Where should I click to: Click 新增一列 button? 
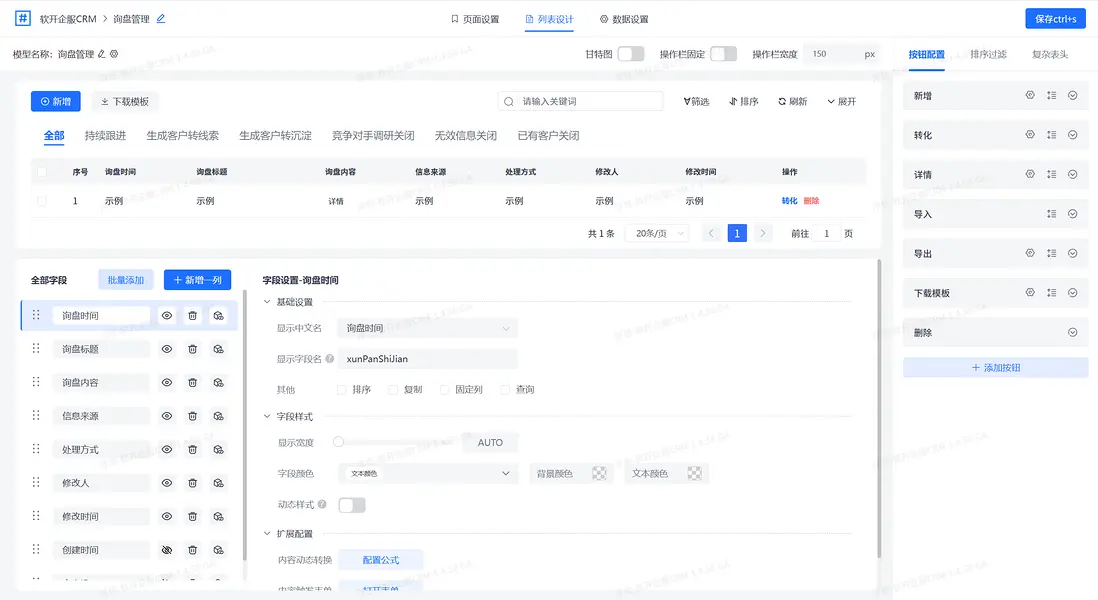(x=197, y=280)
